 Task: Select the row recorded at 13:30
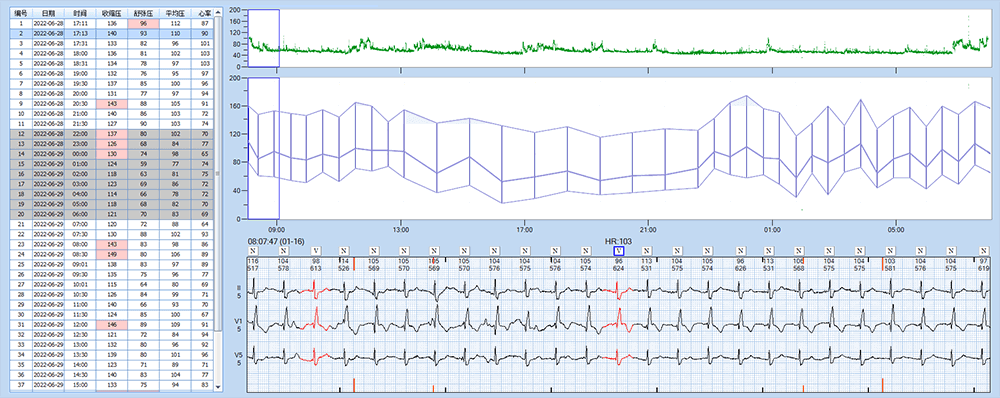[x=112, y=355]
